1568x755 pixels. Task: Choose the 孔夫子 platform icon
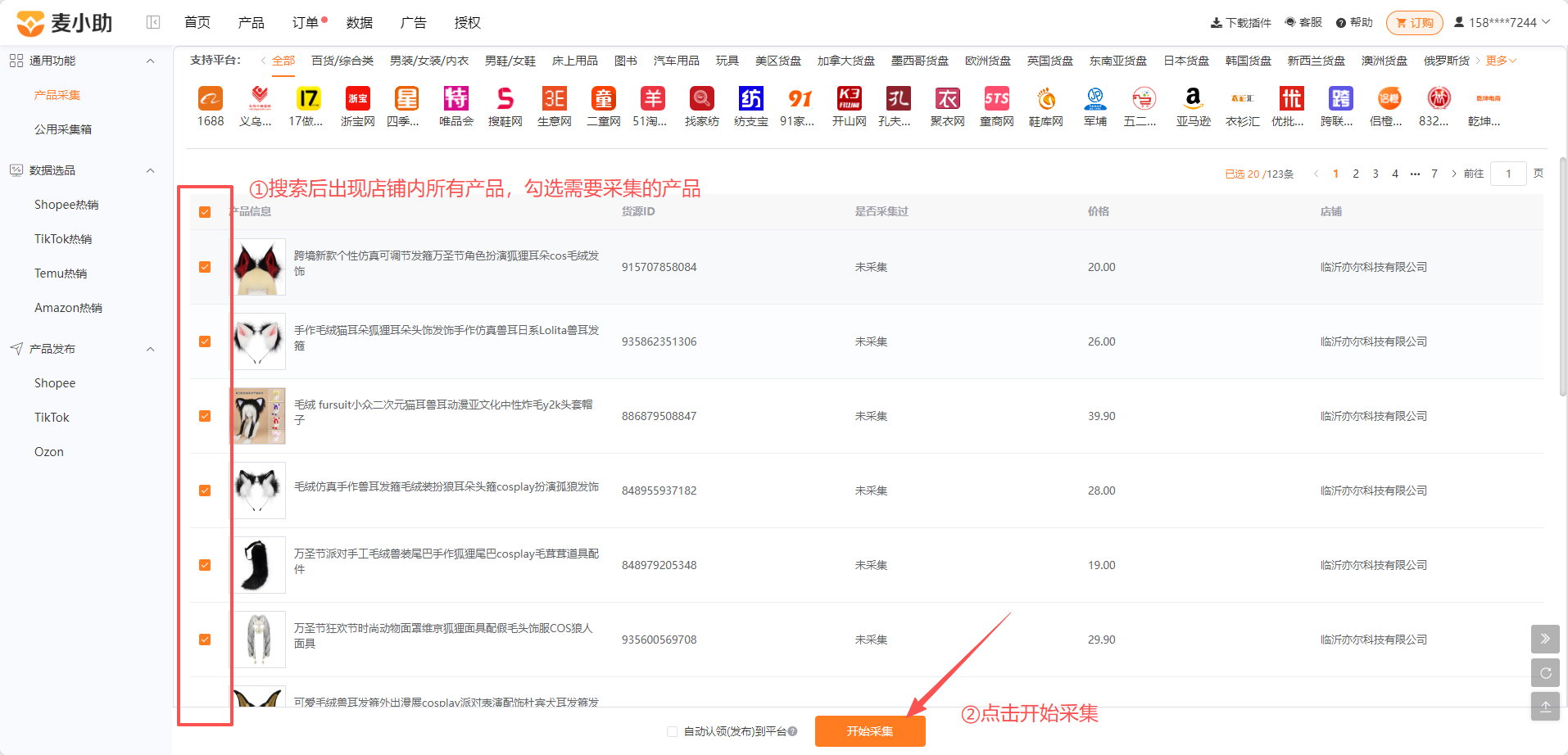point(899,99)
